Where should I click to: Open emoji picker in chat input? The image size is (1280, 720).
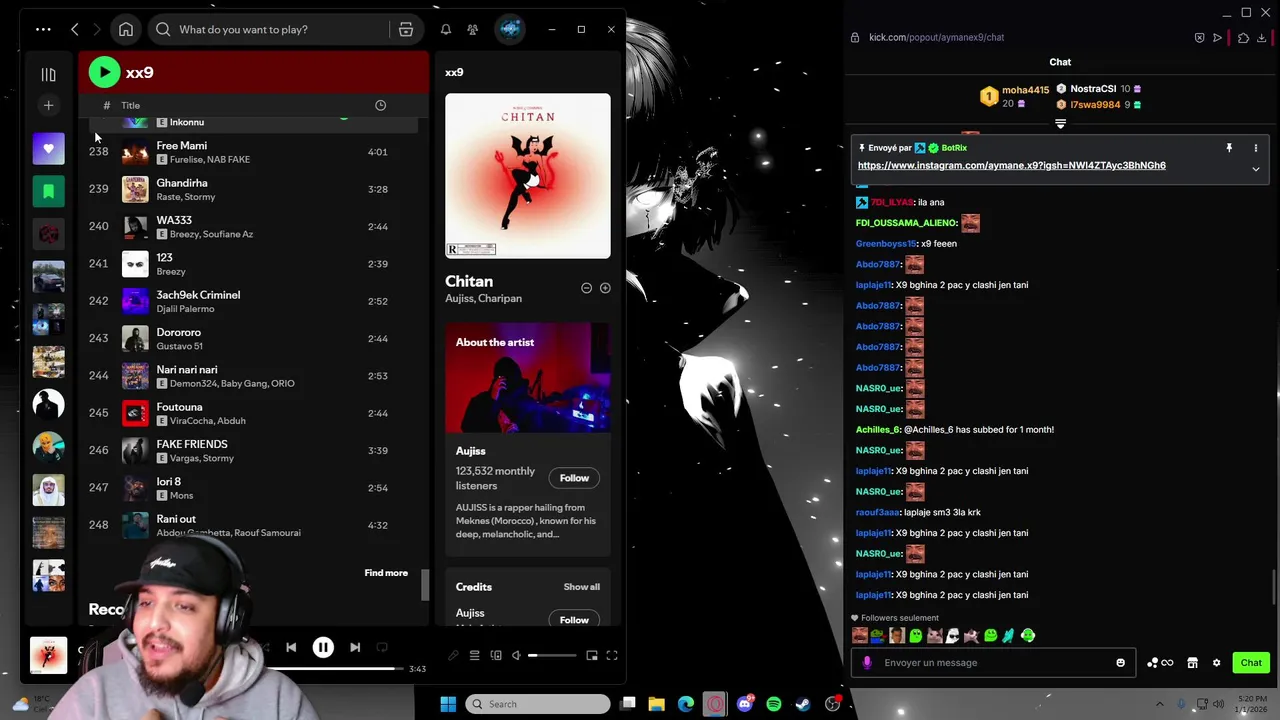click(x=1120, y=662)
